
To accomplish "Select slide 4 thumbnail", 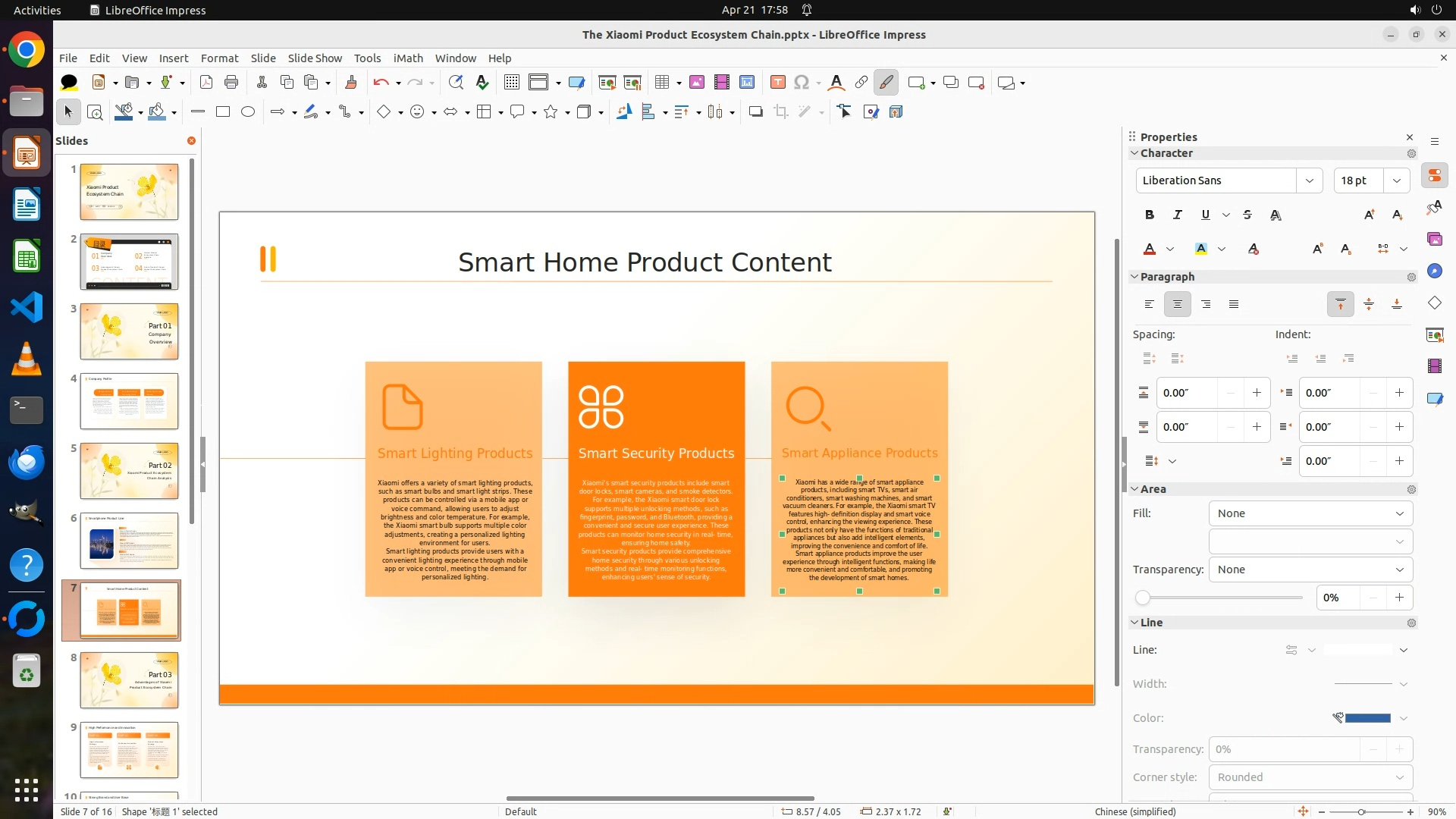I will (129, 401).
